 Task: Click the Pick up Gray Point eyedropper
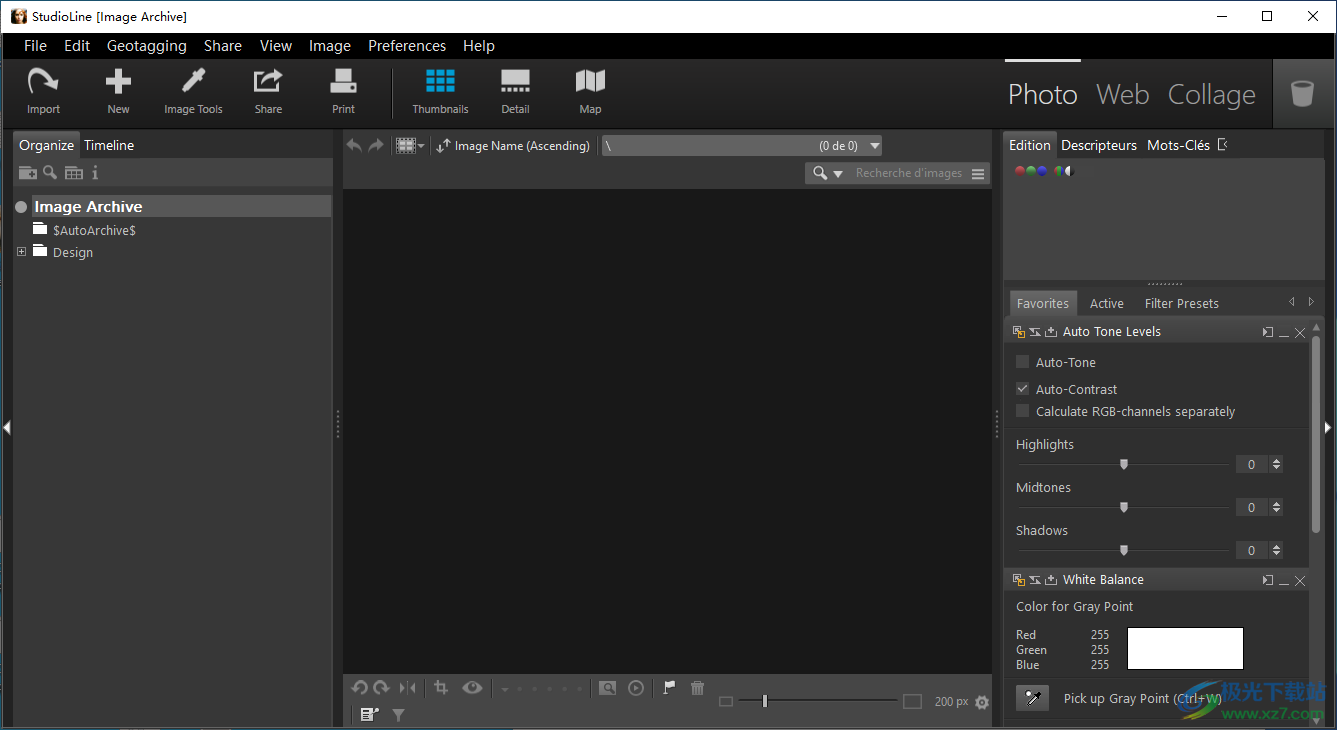1031,697
